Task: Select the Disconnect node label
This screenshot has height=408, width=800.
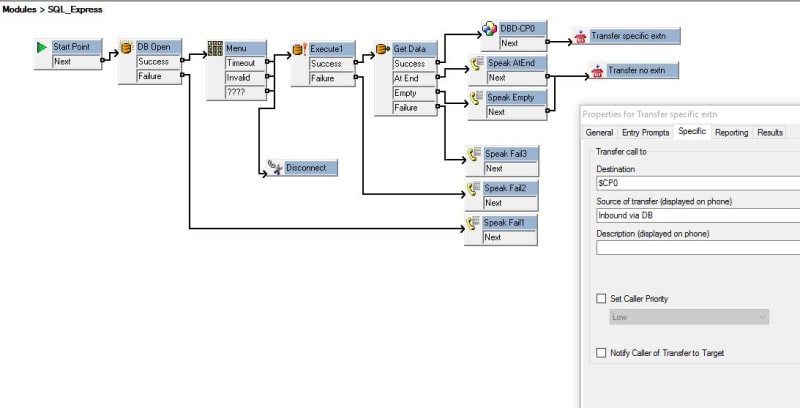Action: [311, 168]
